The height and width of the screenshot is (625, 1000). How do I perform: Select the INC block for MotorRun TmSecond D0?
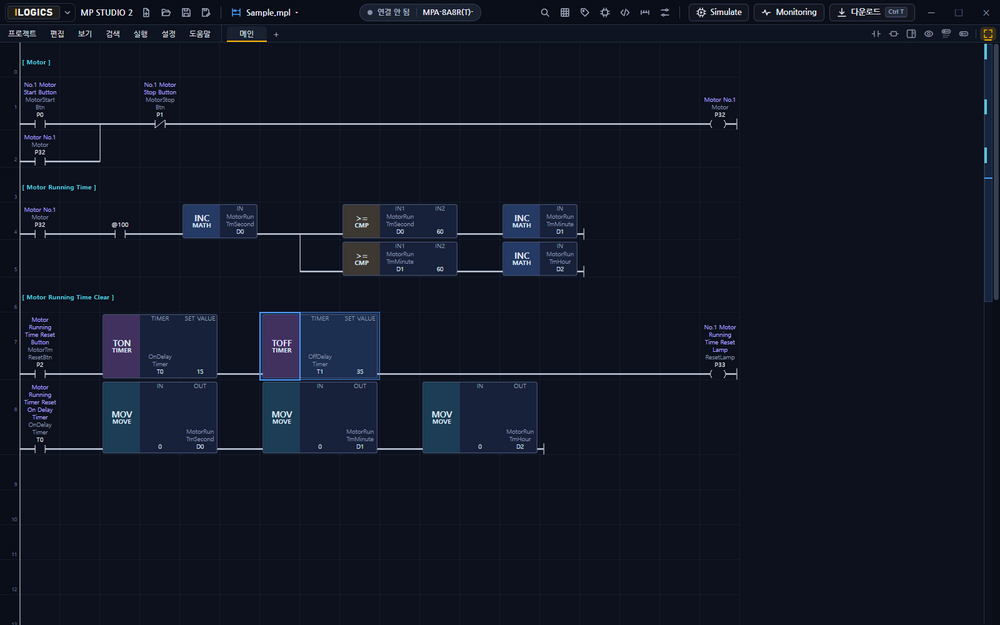(x=220, y=221)
